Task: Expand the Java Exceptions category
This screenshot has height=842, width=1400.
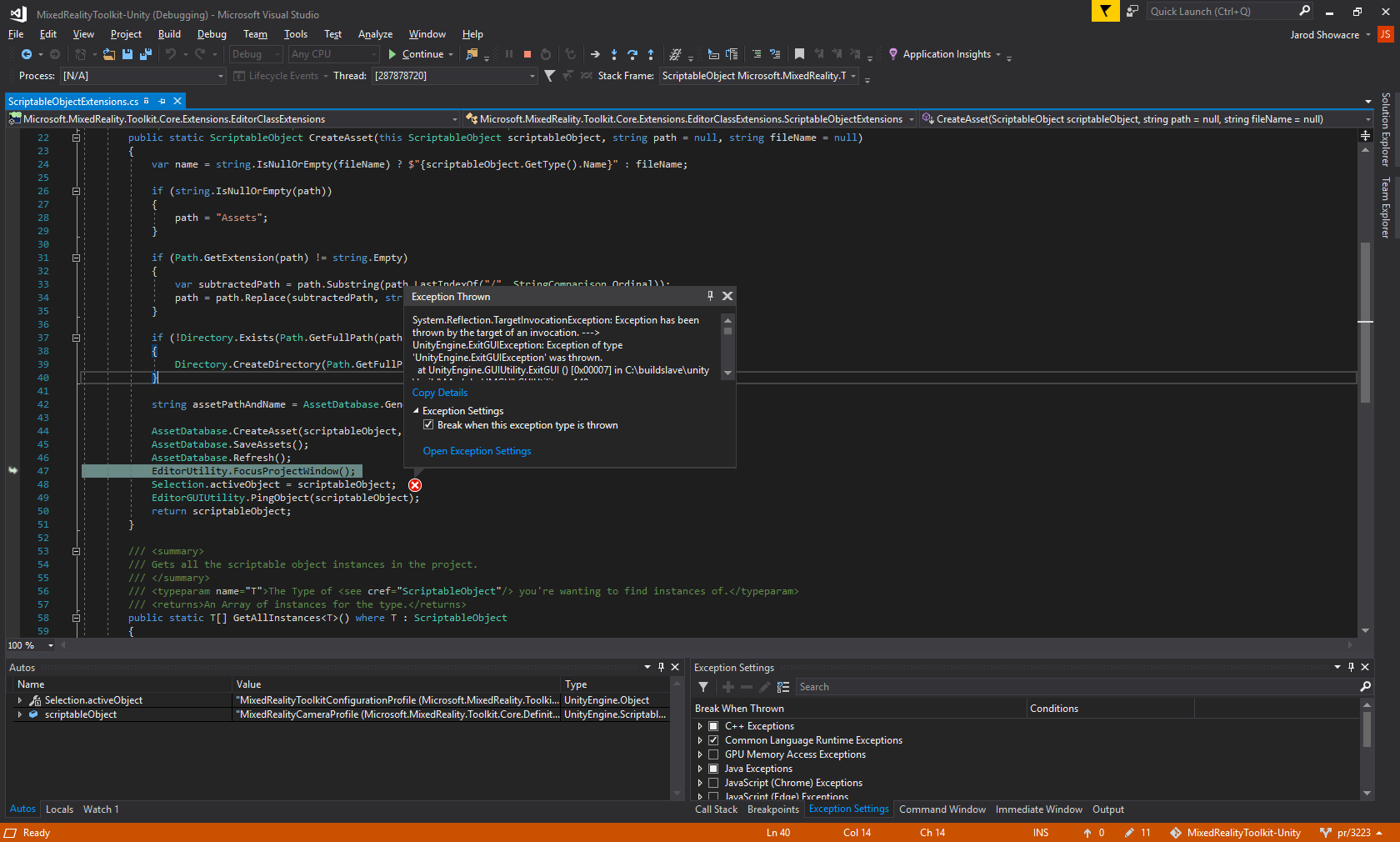Action: click(x=700, y=769)
